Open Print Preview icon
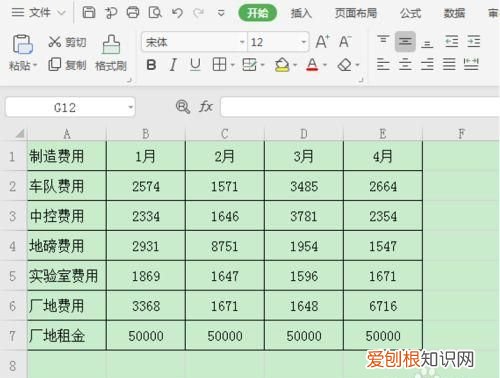The height and width of the screenshot is (378, 500). 155,13
